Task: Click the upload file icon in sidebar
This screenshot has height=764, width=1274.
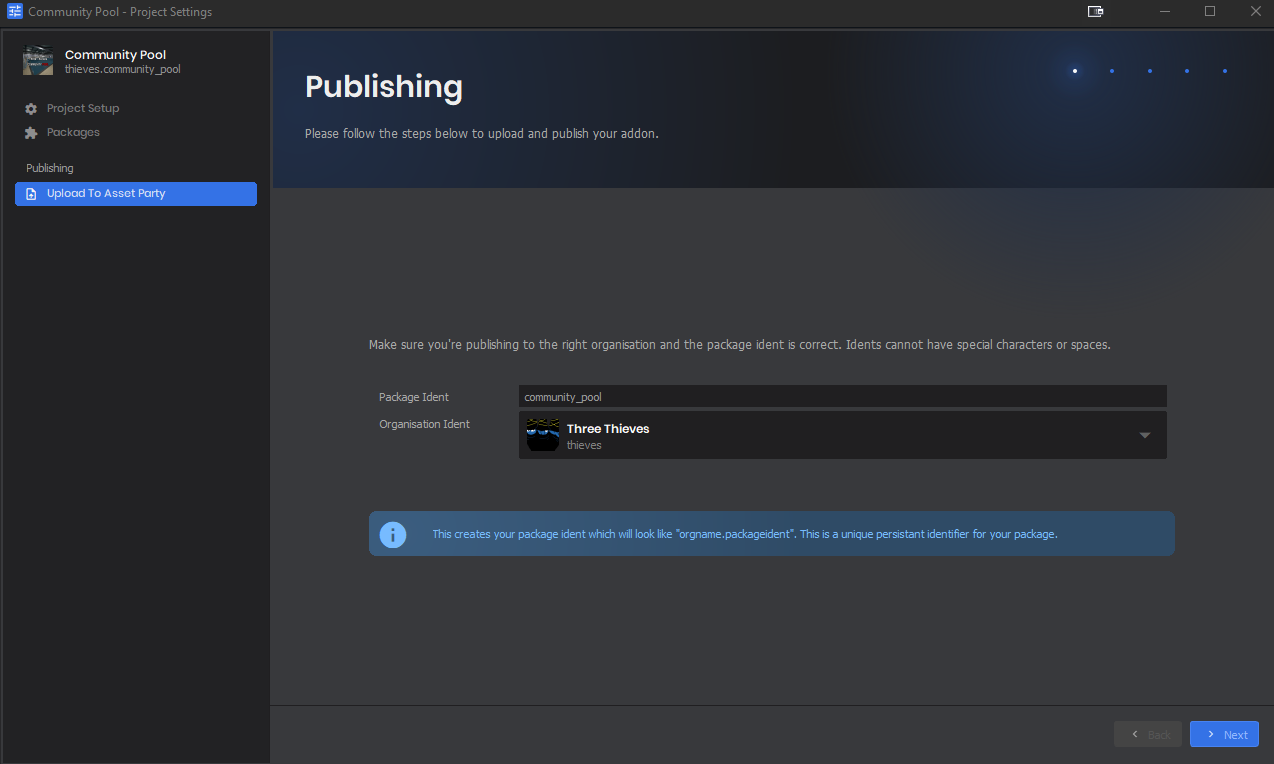Action: [31, 194]
